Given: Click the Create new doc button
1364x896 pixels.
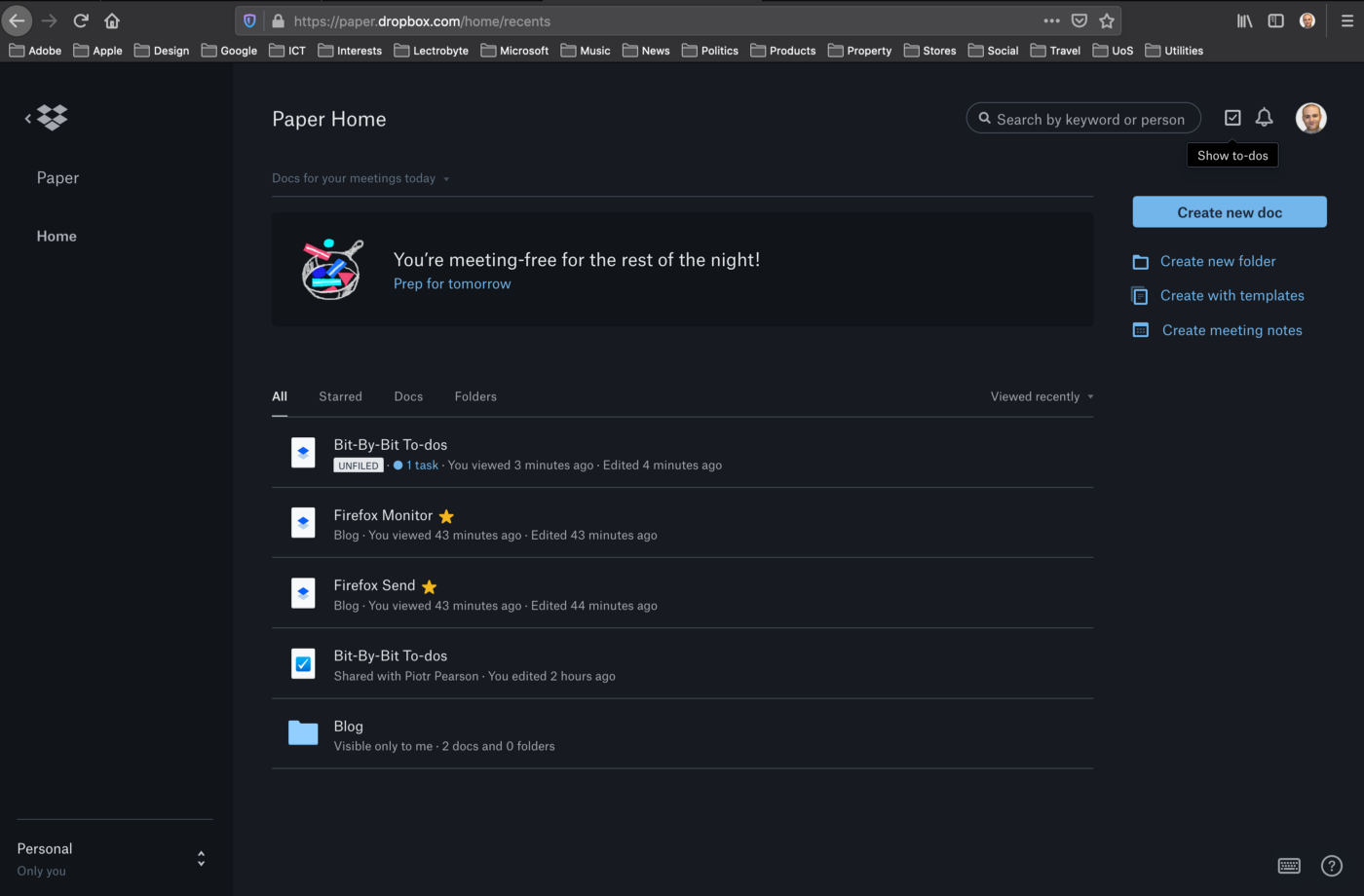Looking at the screenshot, I should (x=1229, y=211).
